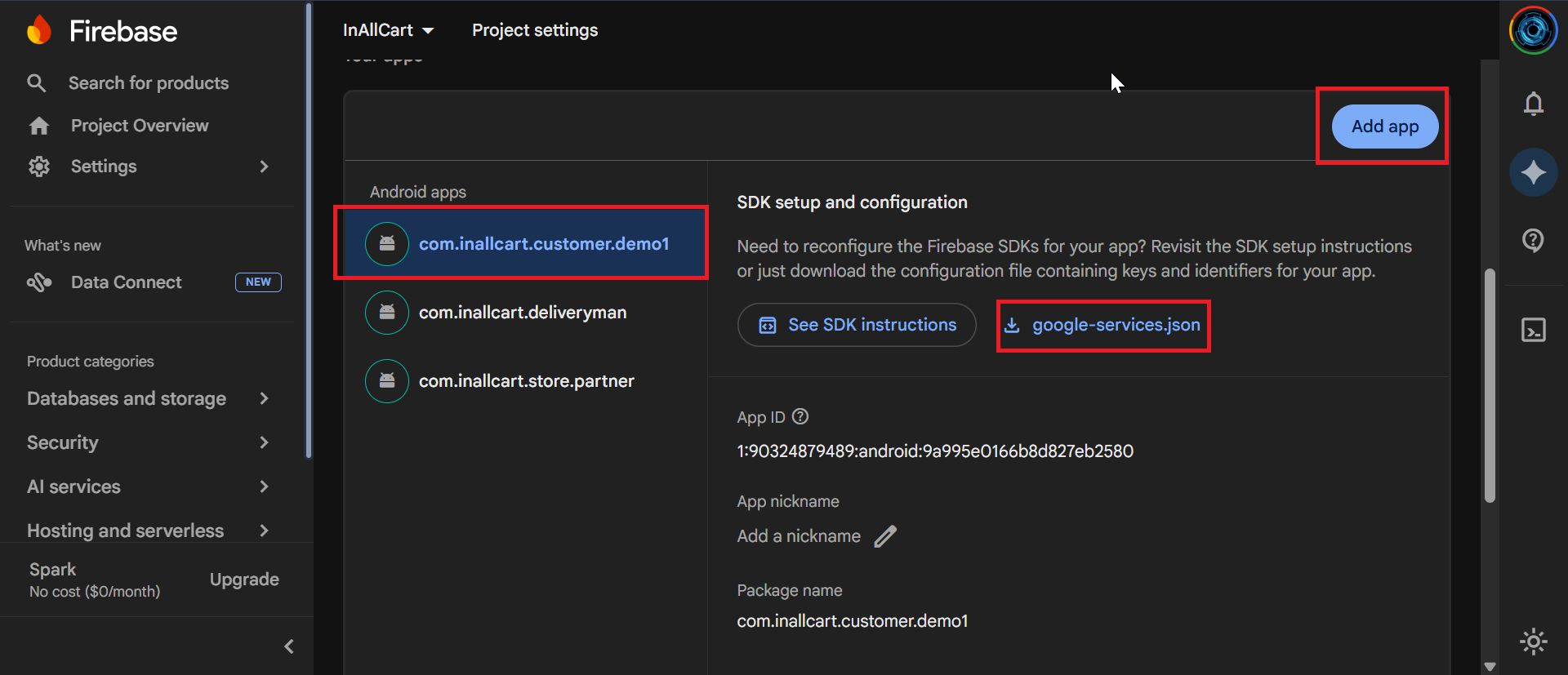Click the download icon beside google-services.json
The image size is (1568, 675).
[1012, 325]
